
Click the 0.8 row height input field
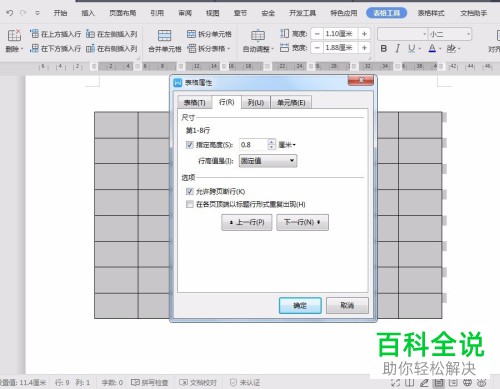253,145
